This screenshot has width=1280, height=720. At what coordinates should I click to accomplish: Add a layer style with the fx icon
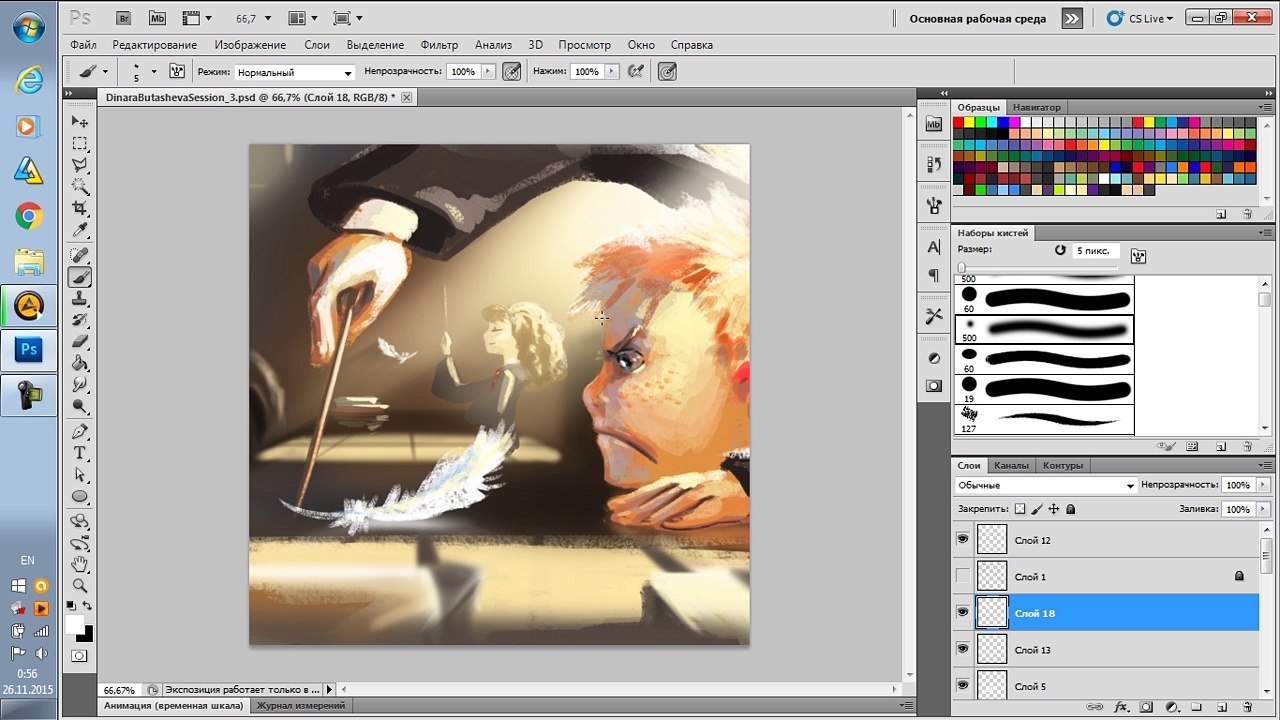(x=1121, y=707)
